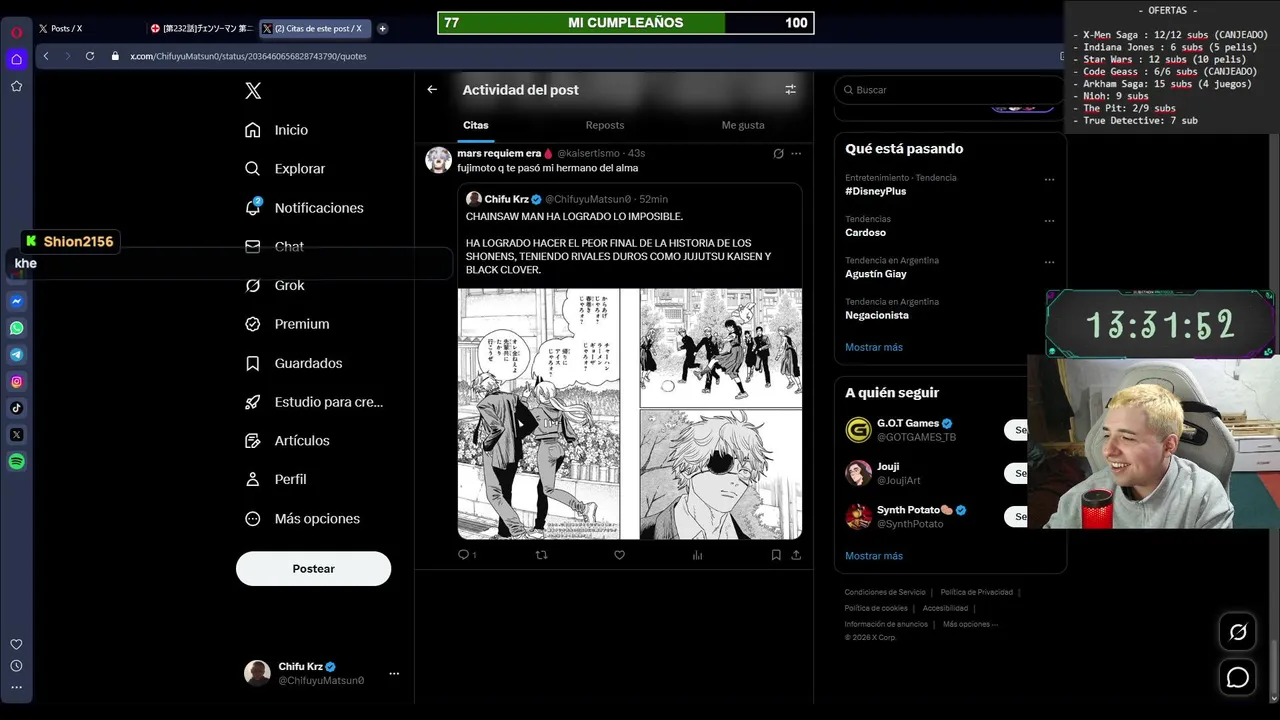Open account menu dots beside Chifu Krz
The height and width of the screenshot is (720, 1280).
[394, 674]
